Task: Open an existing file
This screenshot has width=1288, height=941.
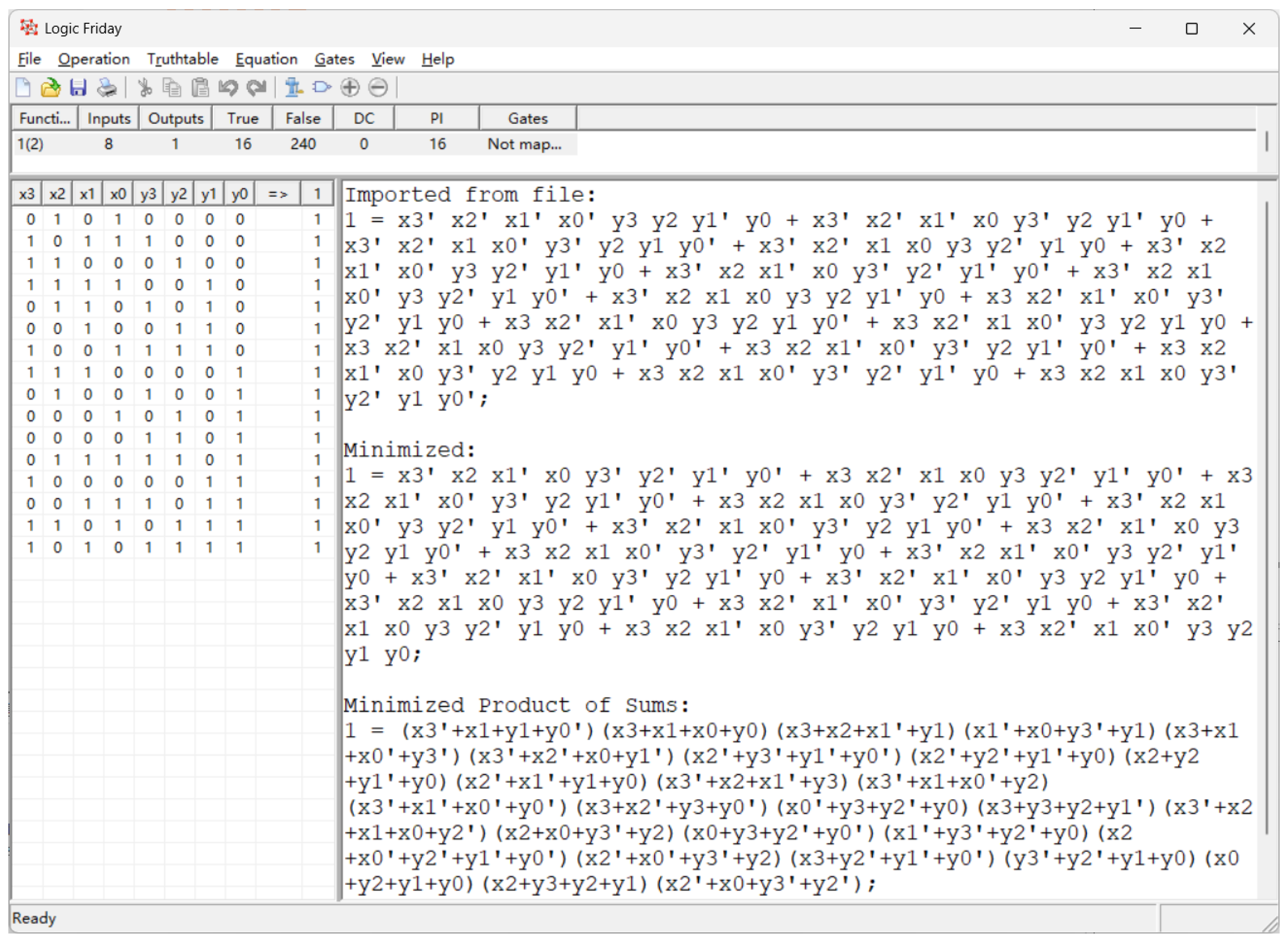Action: pos(50,88)
